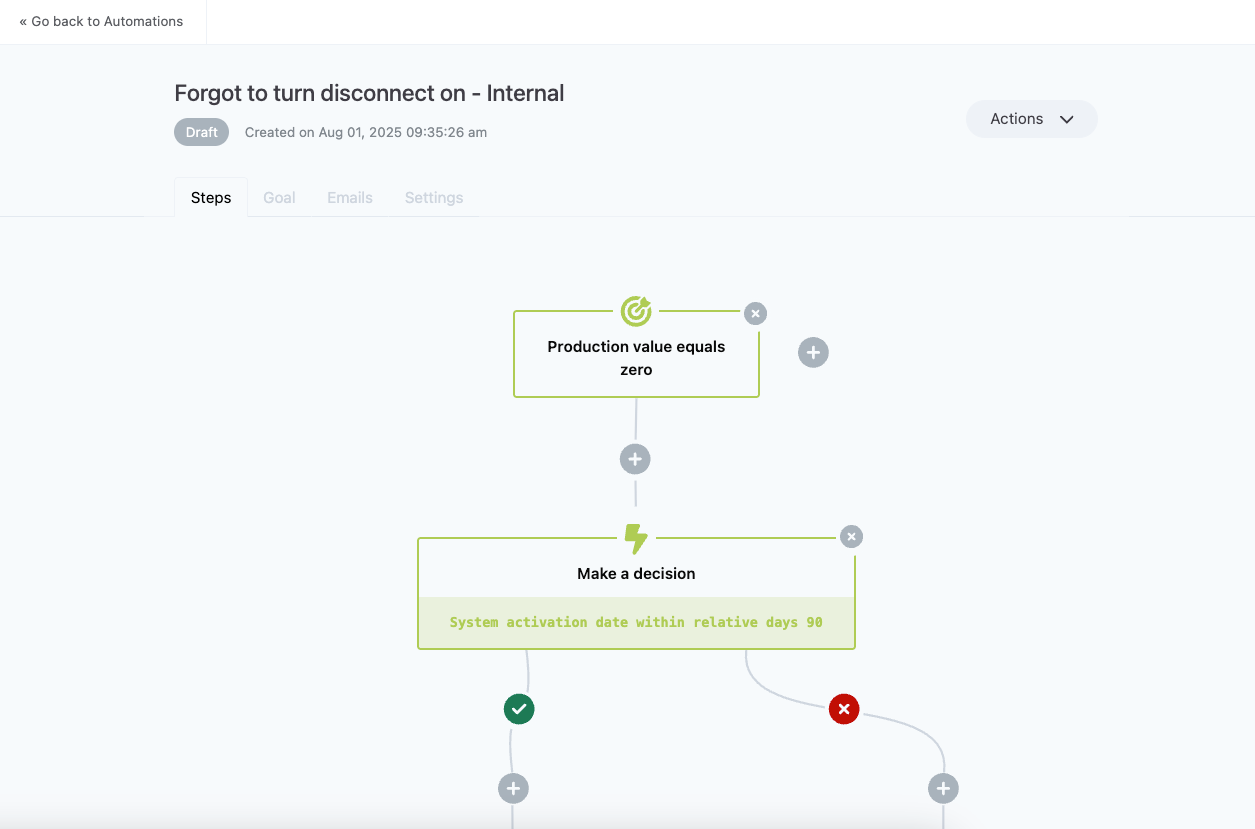Select the red X no branch
1255x829 pixels.
coord(844,710)
